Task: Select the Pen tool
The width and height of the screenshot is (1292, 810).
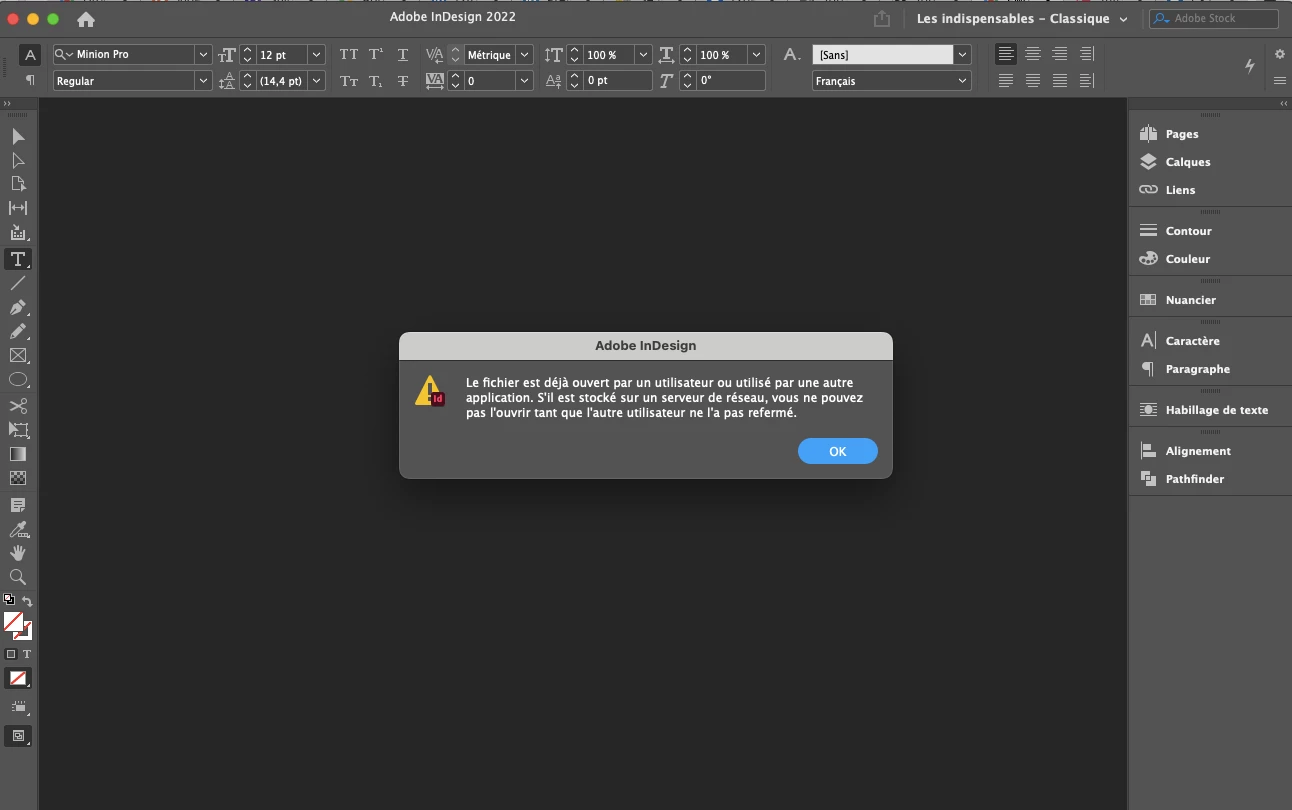Action: click(18, 308)
